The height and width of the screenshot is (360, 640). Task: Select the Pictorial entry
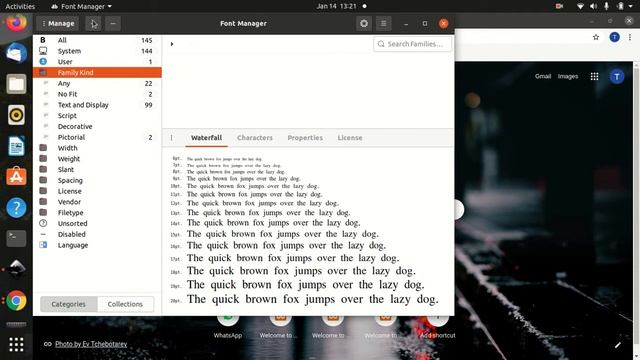[x=97, y=137]
